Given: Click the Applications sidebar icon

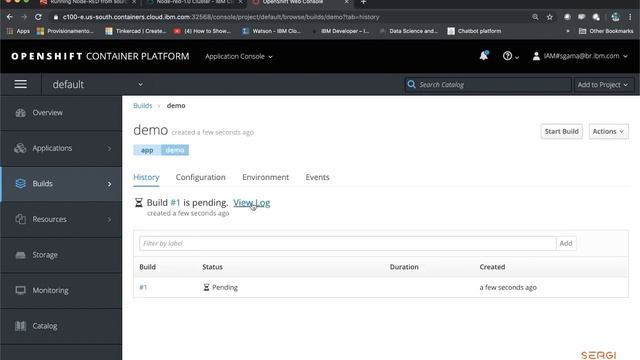Looking at the screenshot, I should pos(20,148).
